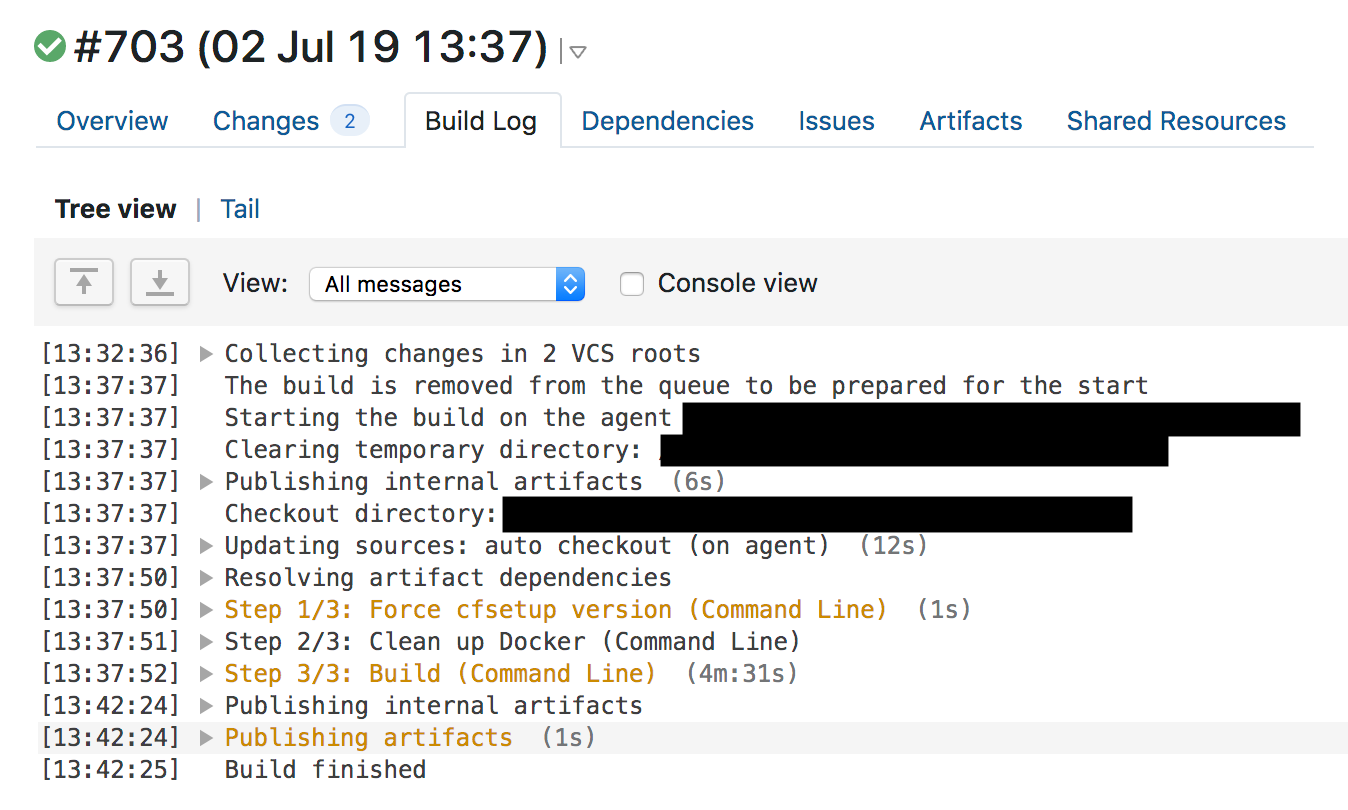Expand Step 3/3 Build log node
Image resolution: width=1348 pixels, height=810 pixels.
click(x=206, y=674)
